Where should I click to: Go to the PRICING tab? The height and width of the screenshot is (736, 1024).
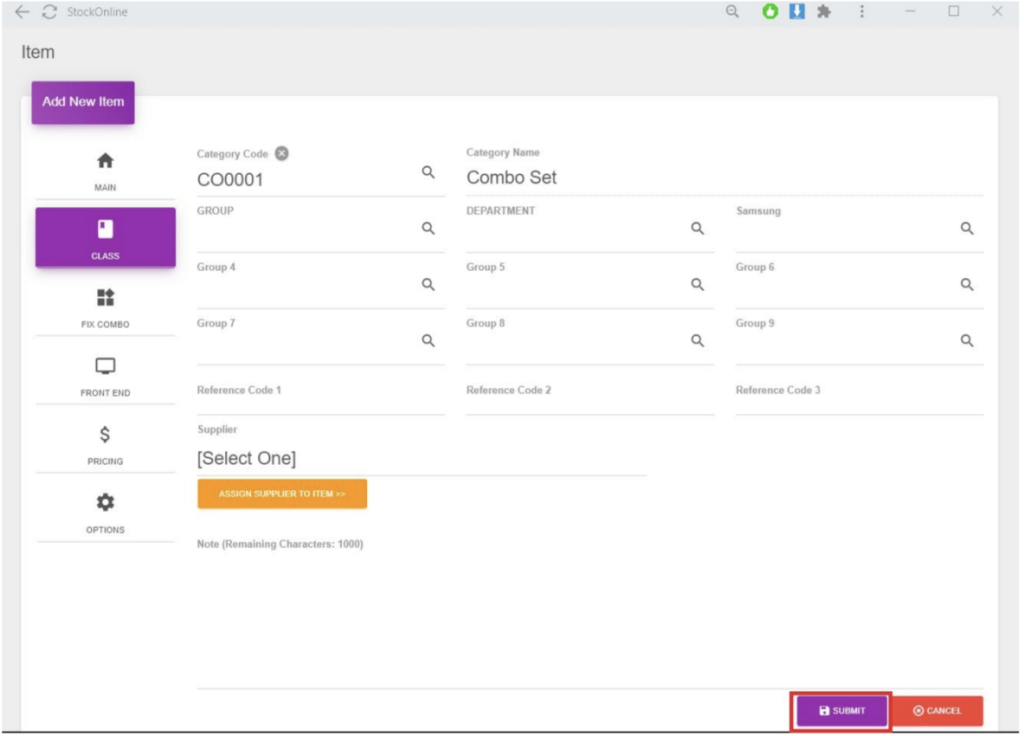[x=105, y=444]
